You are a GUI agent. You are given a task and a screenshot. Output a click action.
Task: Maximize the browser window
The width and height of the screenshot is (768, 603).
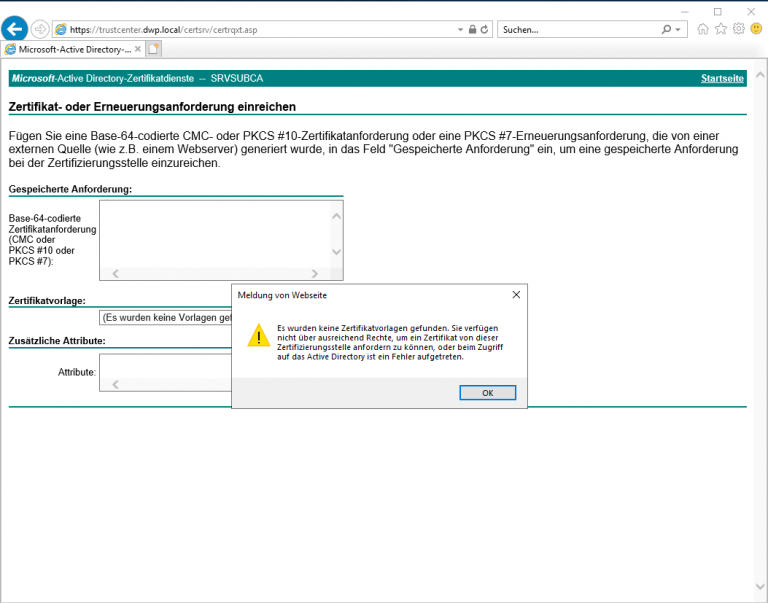tap(718, 12)
